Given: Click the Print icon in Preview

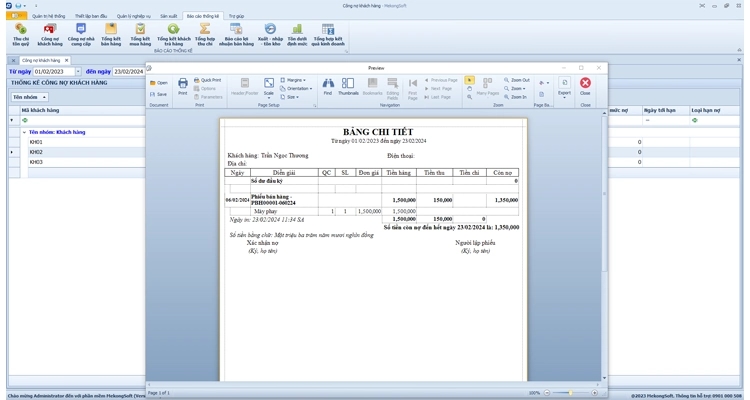Looking at the screenshot, I should (x=182, y=86).
